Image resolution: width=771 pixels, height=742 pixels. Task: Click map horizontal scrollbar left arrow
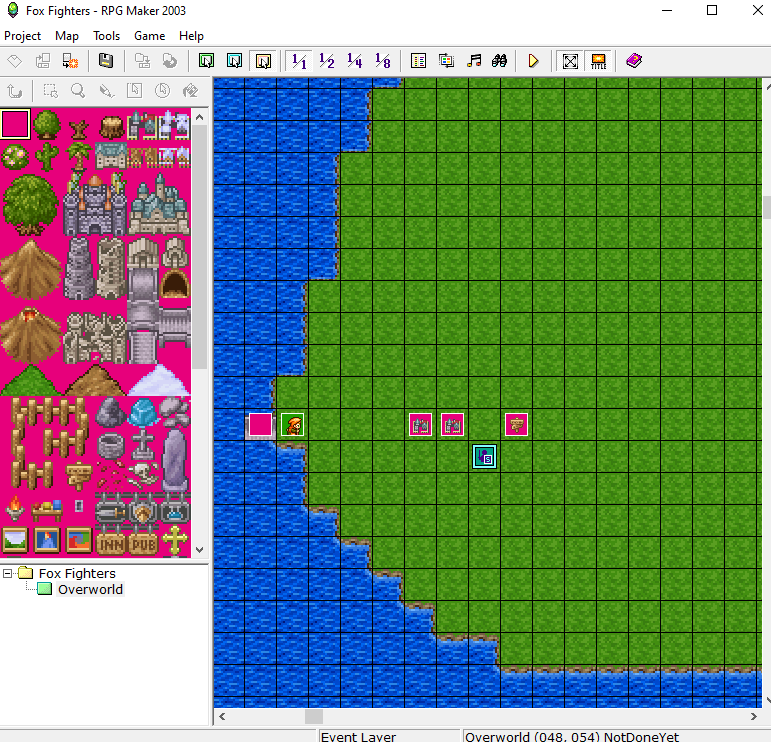[222, 716]
